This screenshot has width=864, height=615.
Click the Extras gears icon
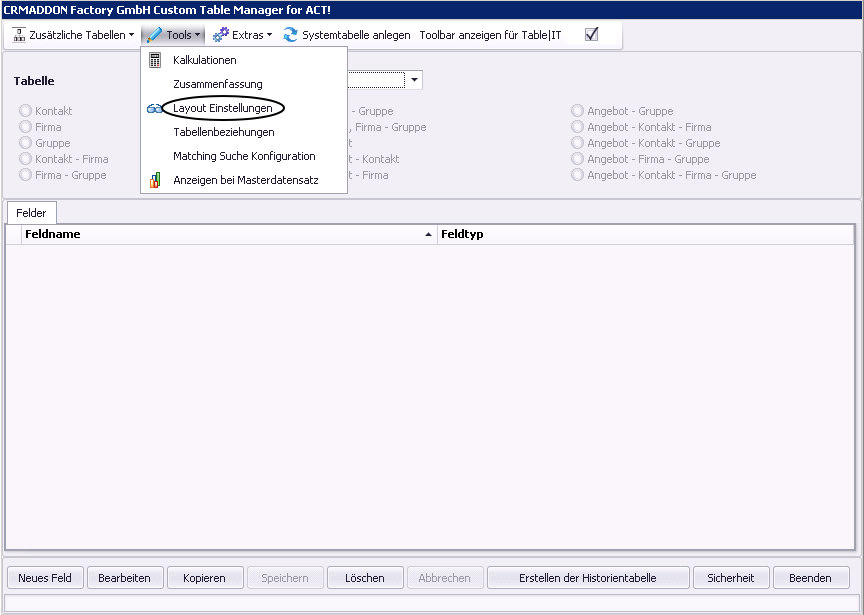click(221, 35)
